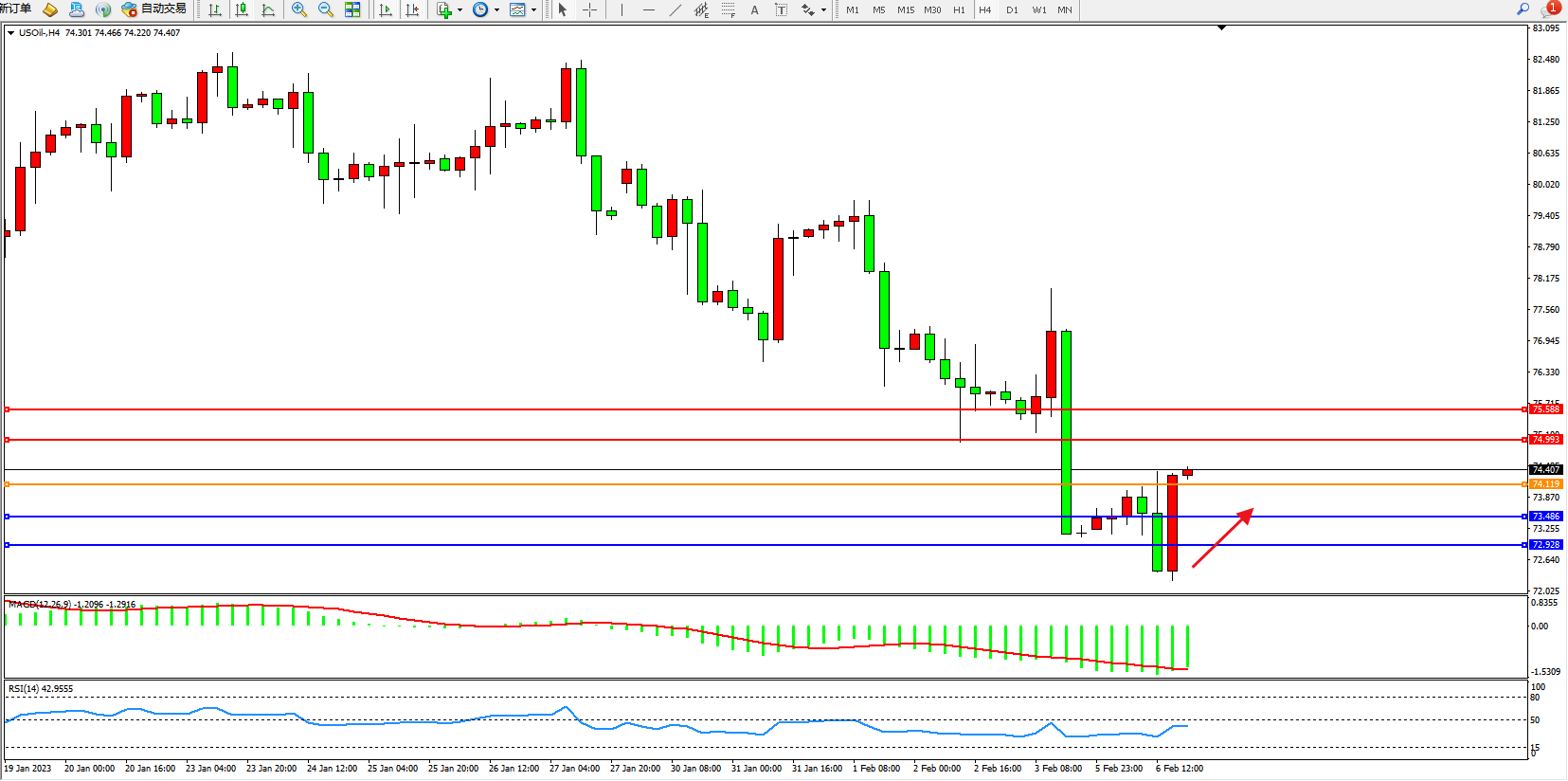Select the Crosshair tool
Image resolution: width=1568 pixels, height=781 pixels.
click(589, 9)
